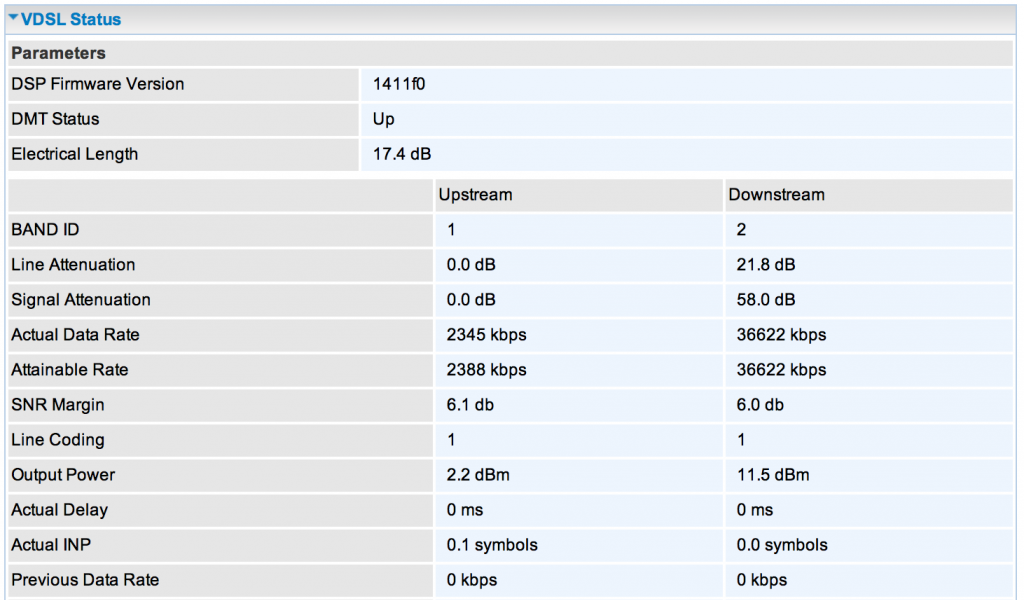This screenshot has height=600, width=1024.
Task: Click downstream Previous Data Rate 0 kbps
Action: point(762,580)
